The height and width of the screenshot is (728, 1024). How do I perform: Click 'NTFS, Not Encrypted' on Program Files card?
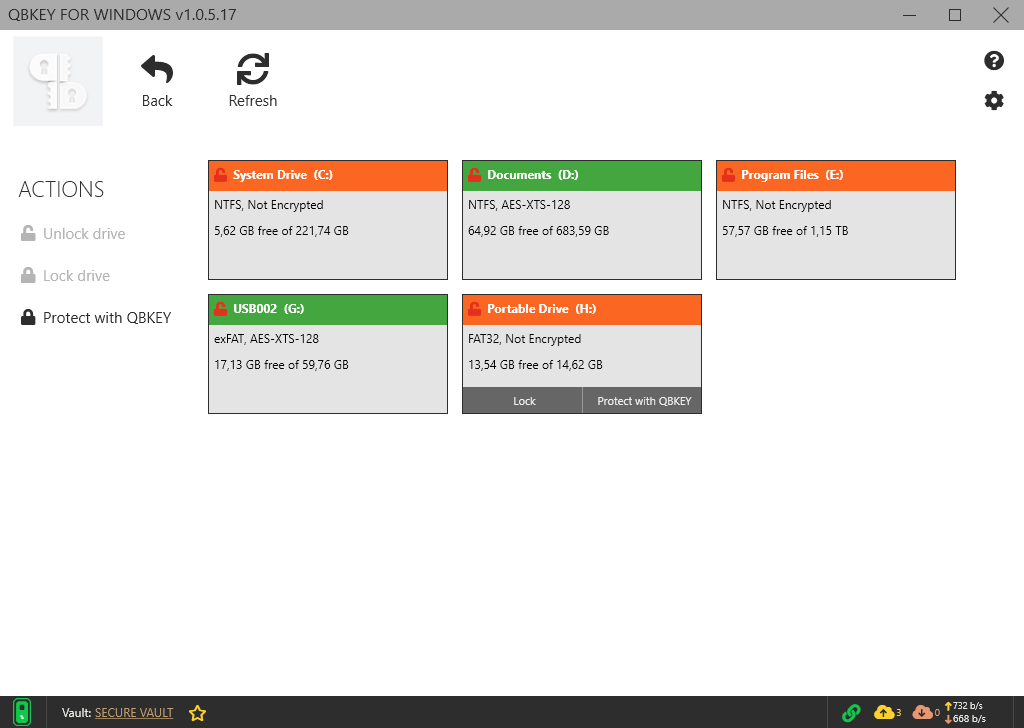point(776,205)
